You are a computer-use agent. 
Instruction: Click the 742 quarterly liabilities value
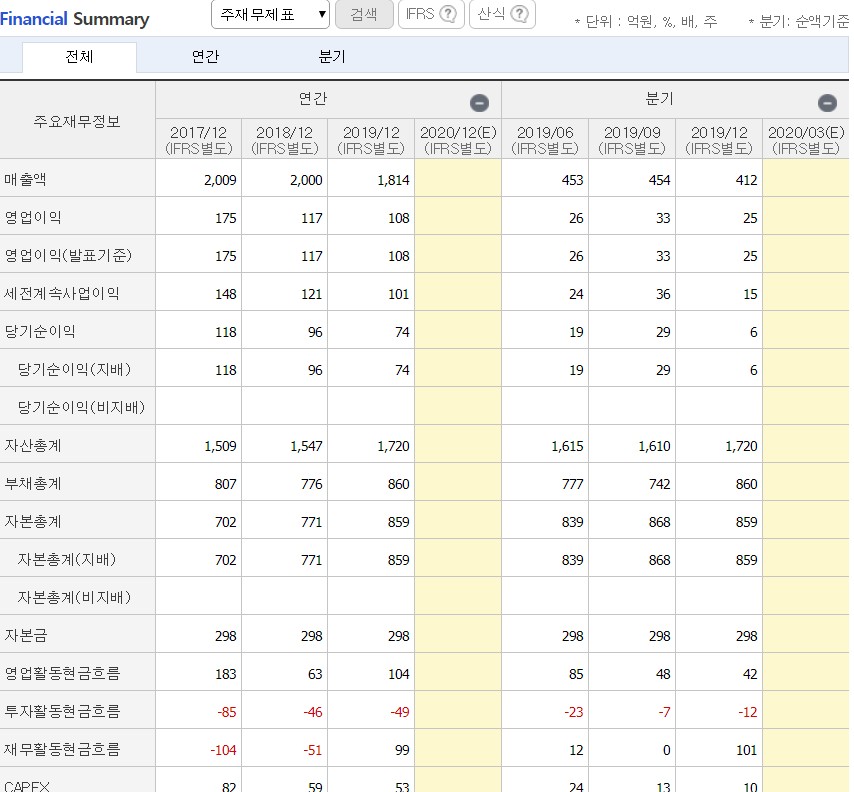[x=659, y=484]
